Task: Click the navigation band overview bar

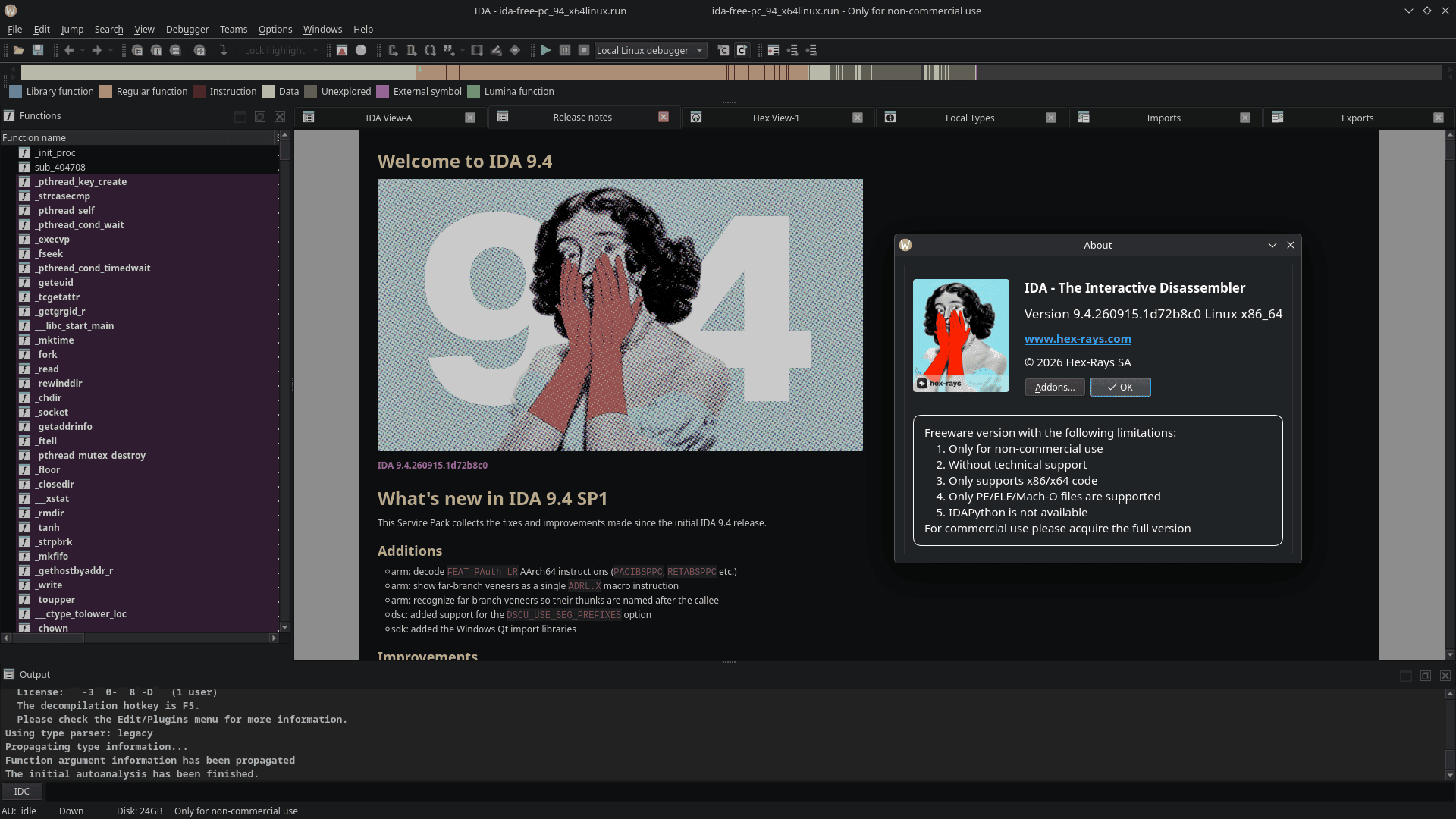Action: 731,73
